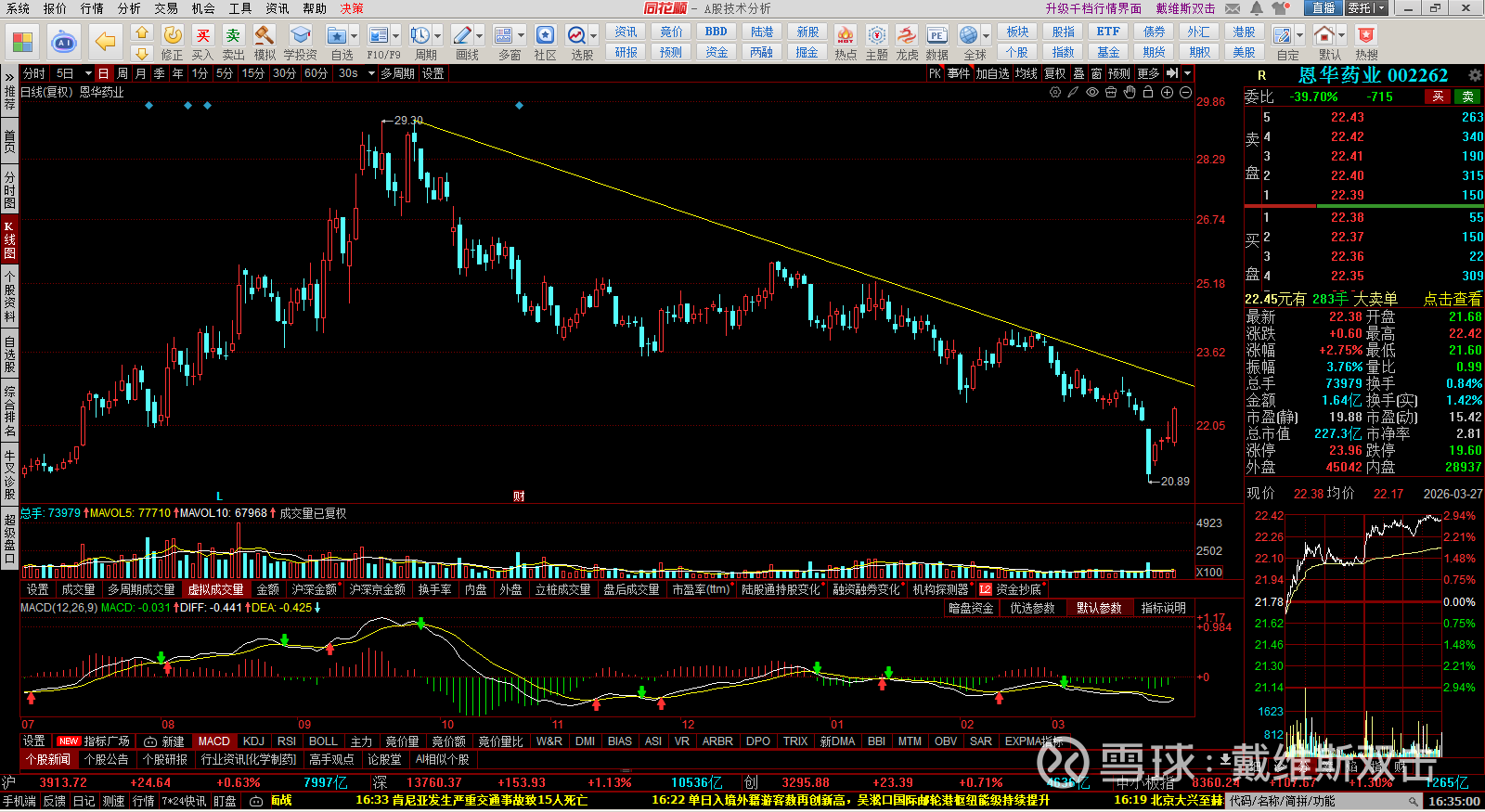
Task: Open the 热点 hot topics flame icon
Action: pos(845,36)
